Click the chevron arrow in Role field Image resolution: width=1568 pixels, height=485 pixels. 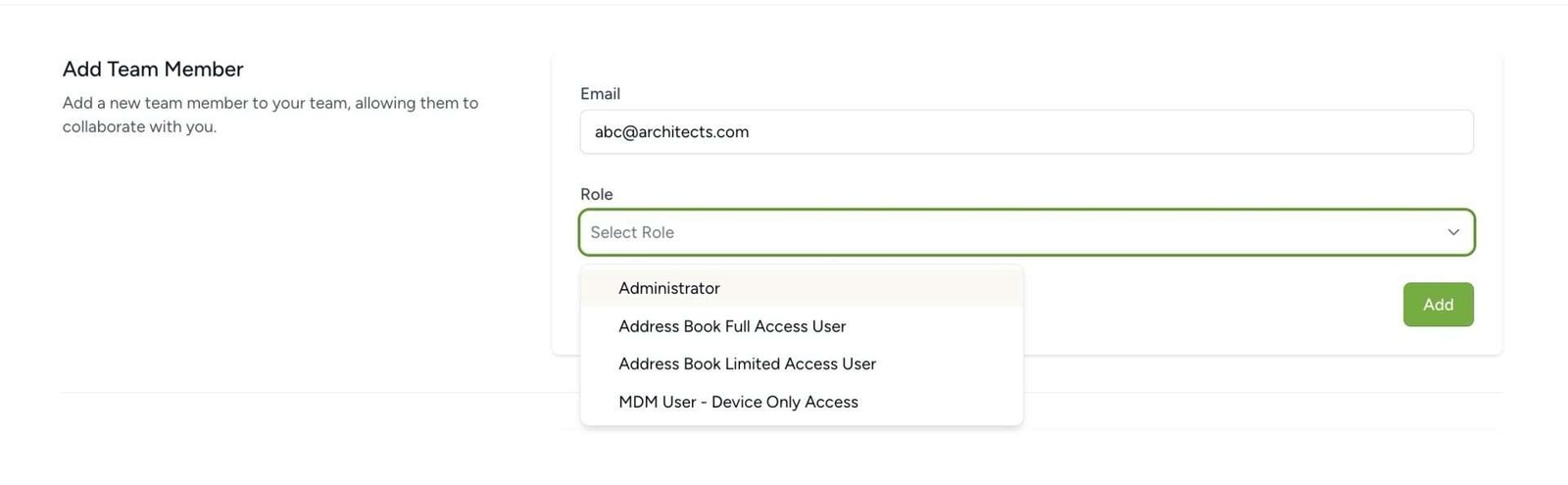click(x=1453, y=232)
